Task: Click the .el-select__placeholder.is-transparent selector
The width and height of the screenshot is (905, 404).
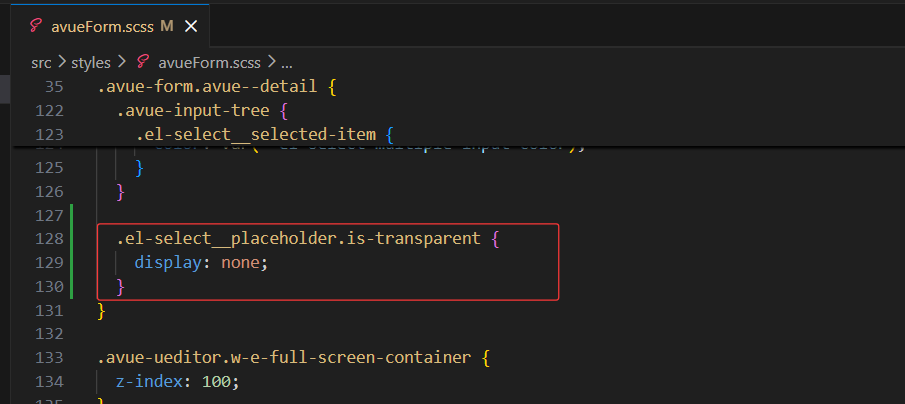Action: pyautogui.click(x=298, y=238)
